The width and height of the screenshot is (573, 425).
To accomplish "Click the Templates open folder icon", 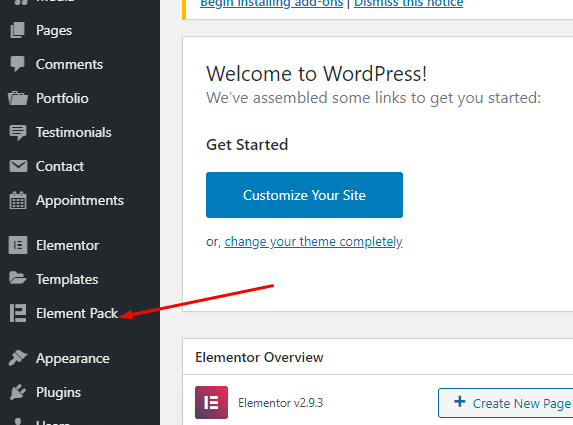I will tap(18, 278).
